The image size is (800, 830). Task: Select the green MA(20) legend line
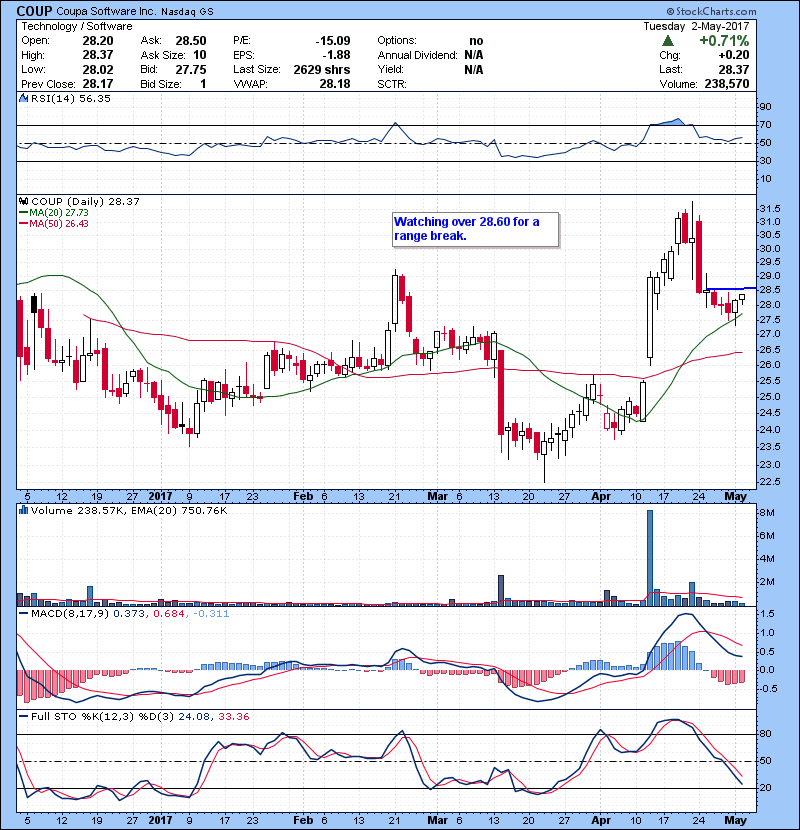[x=23, y=213]
